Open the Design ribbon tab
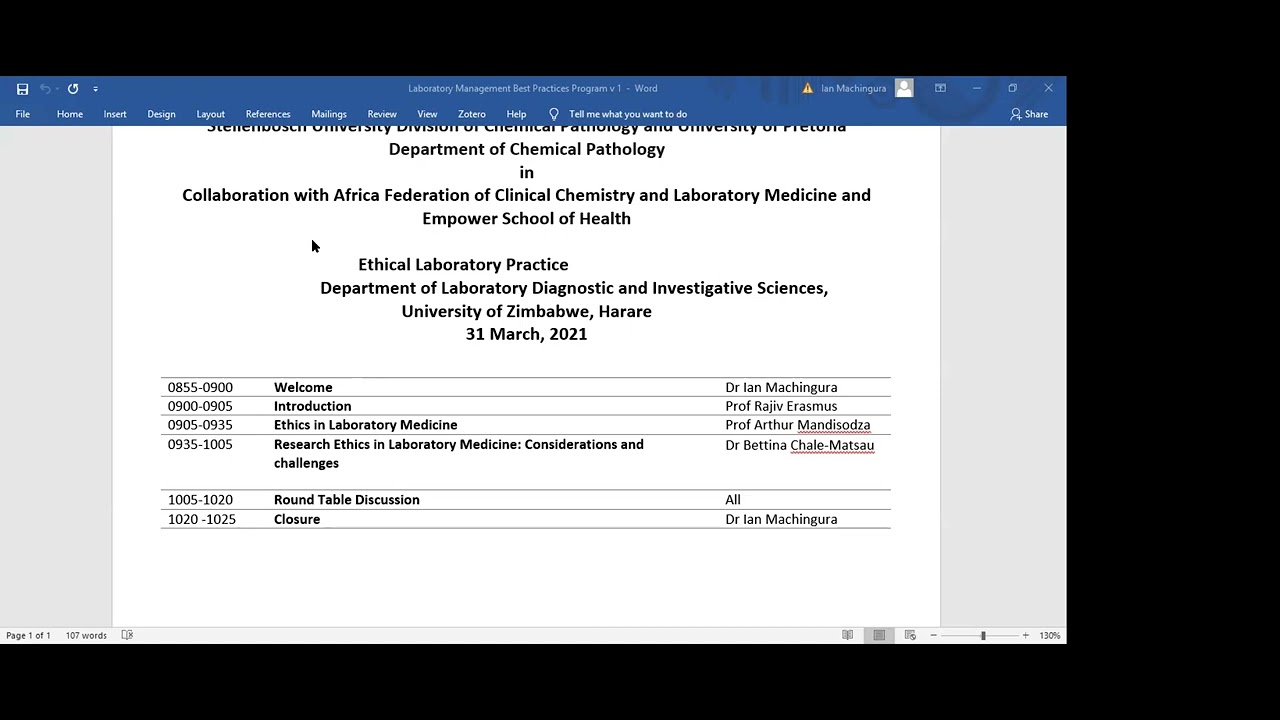1280x720 pixels. (x=161, y=114)
